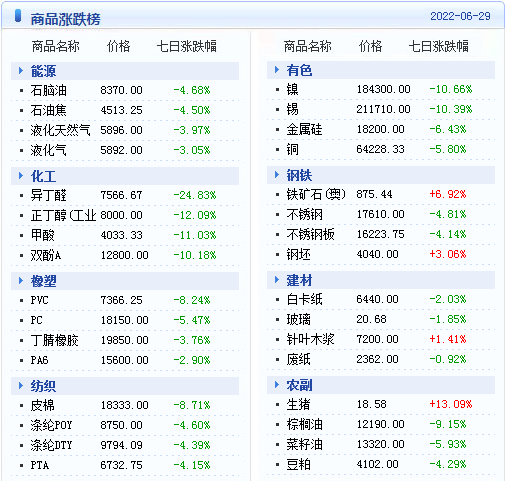Select the 菜籽油 commodity
Screen dimensions: 506x481
305,444
